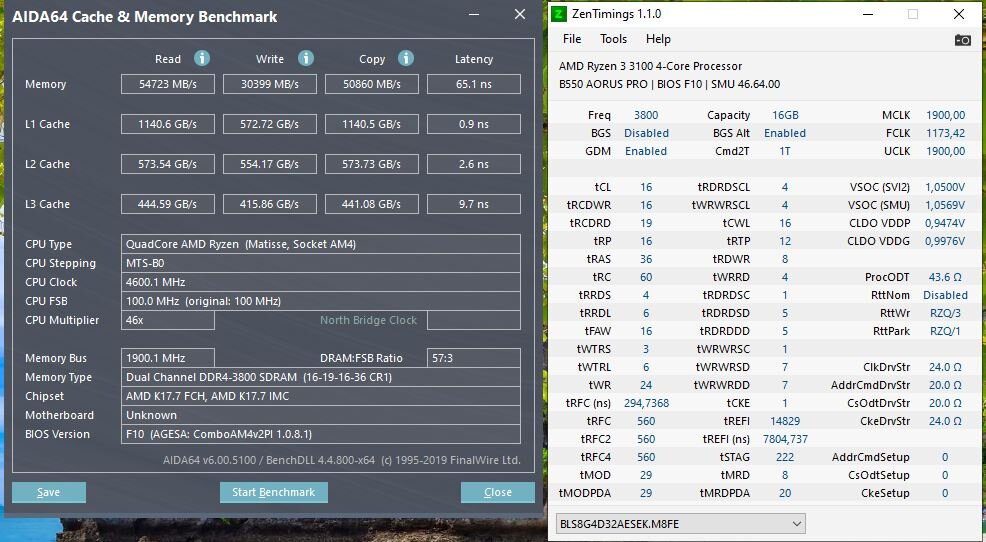Close the AIDA64 benchmark window
The image size is (986, 542).
pyautogui.click(x=519, y=14)
